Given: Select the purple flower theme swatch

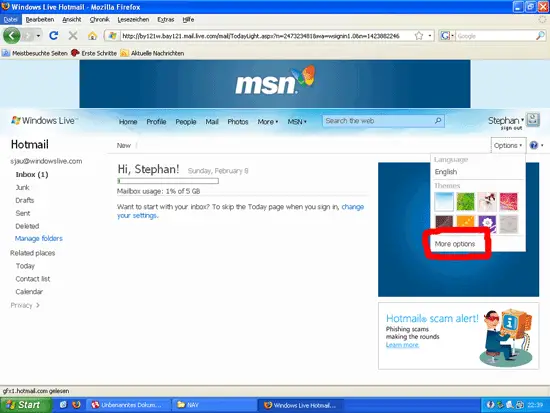Looking at the screenshot, I should [487, 224].
